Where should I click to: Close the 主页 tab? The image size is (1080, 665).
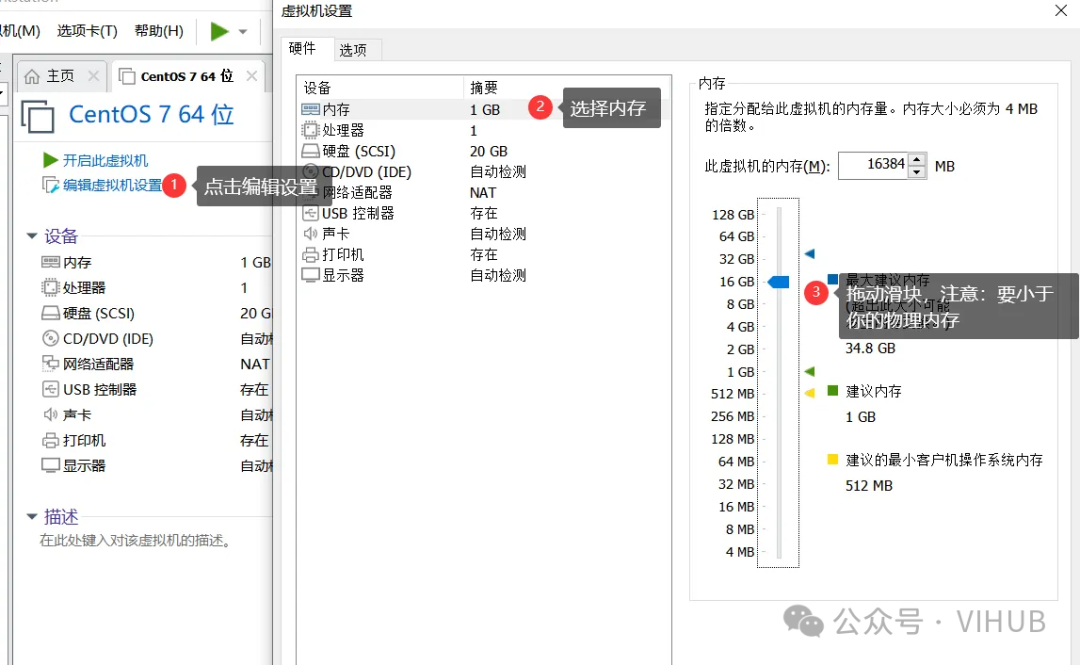point(94,76)
